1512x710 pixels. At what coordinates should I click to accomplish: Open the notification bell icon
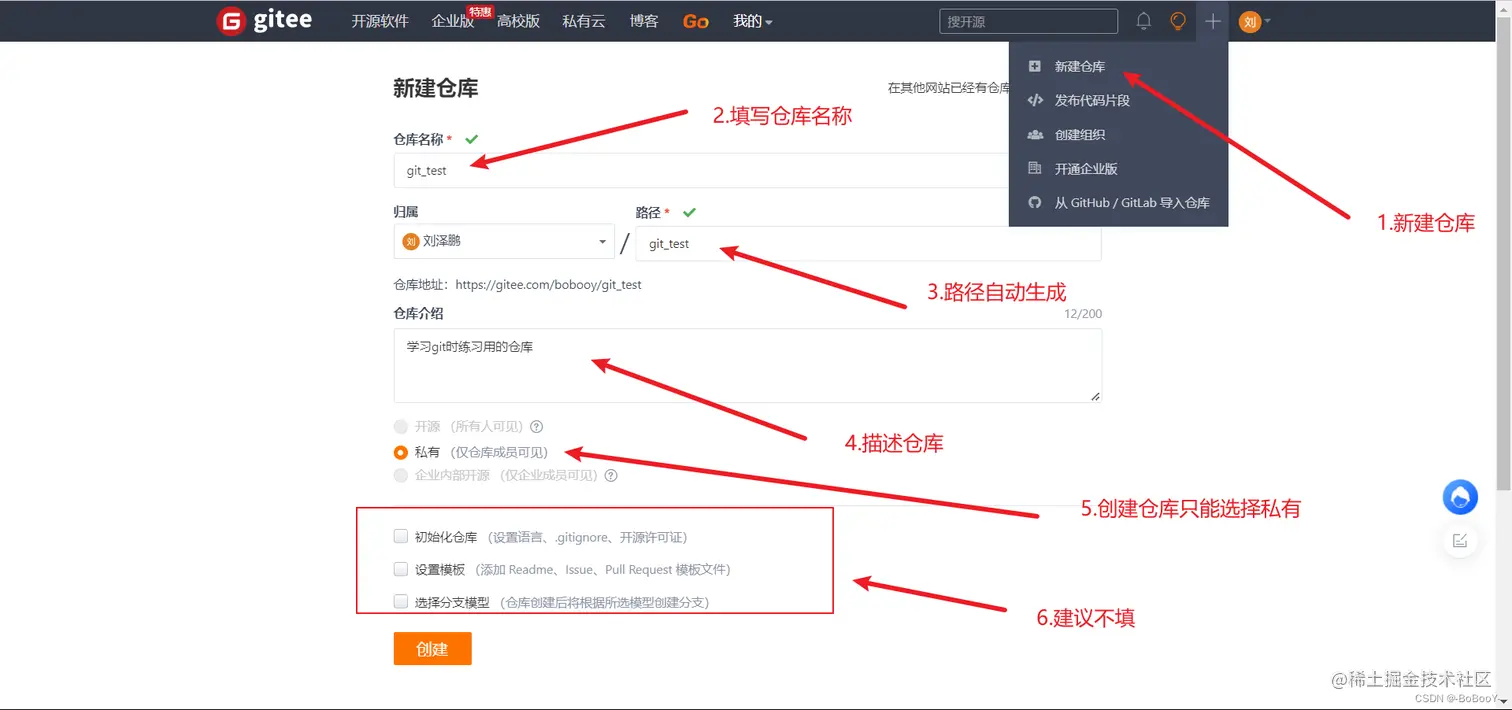(1143, 20)
